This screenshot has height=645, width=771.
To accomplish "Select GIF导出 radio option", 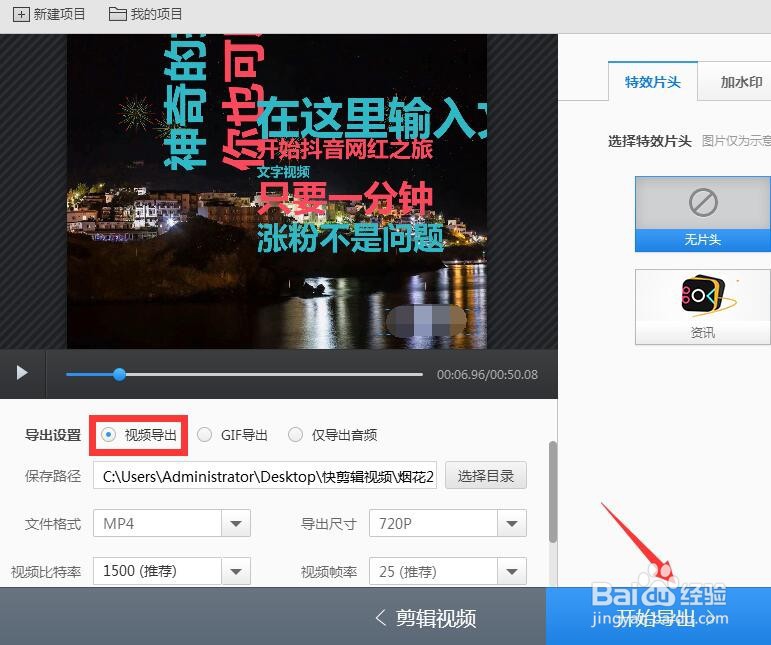I will coord(204,435).
